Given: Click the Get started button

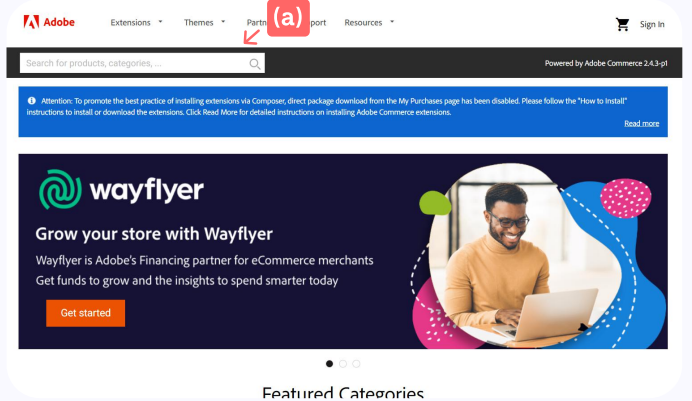Looking at the screenshot, I should tap(86, 313).
